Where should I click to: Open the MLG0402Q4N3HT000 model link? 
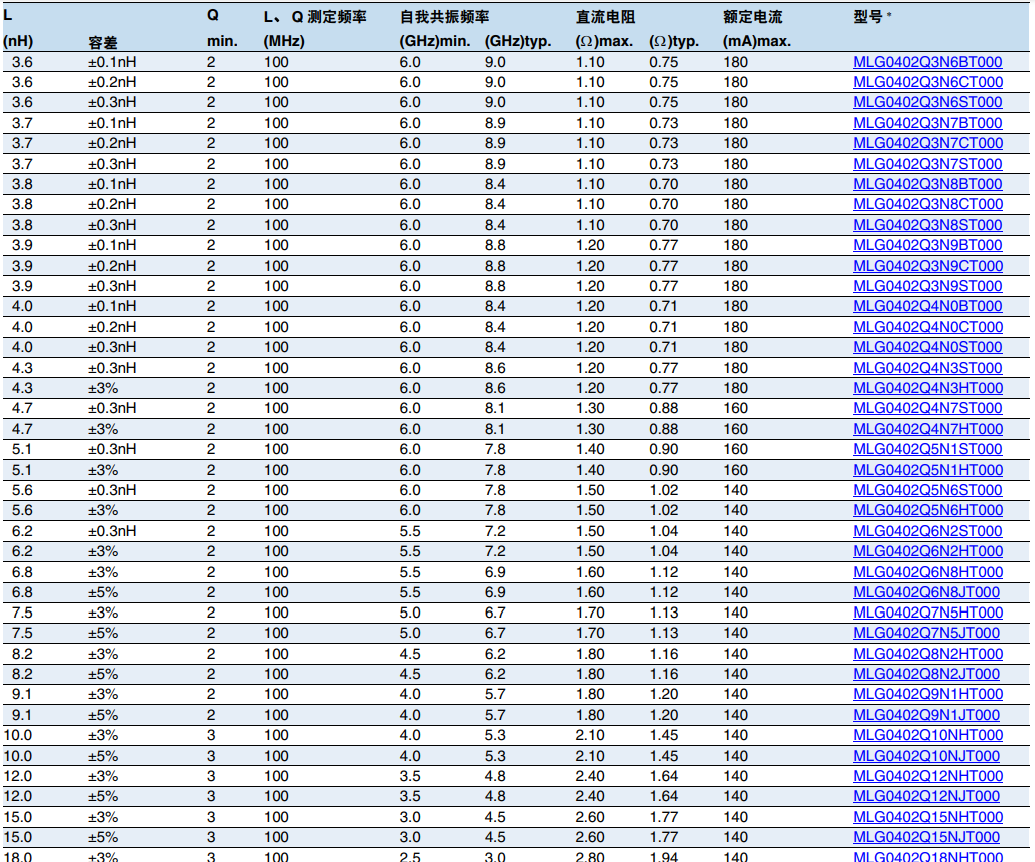tap(927, 388)
